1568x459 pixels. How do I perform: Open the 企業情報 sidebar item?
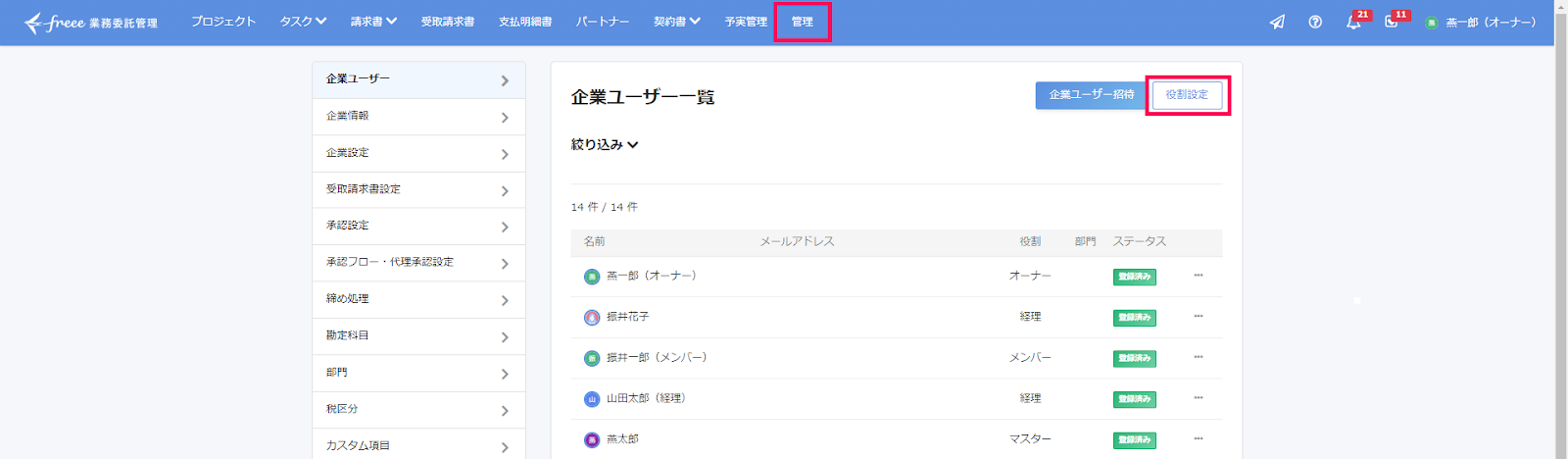tap(418, 117)
